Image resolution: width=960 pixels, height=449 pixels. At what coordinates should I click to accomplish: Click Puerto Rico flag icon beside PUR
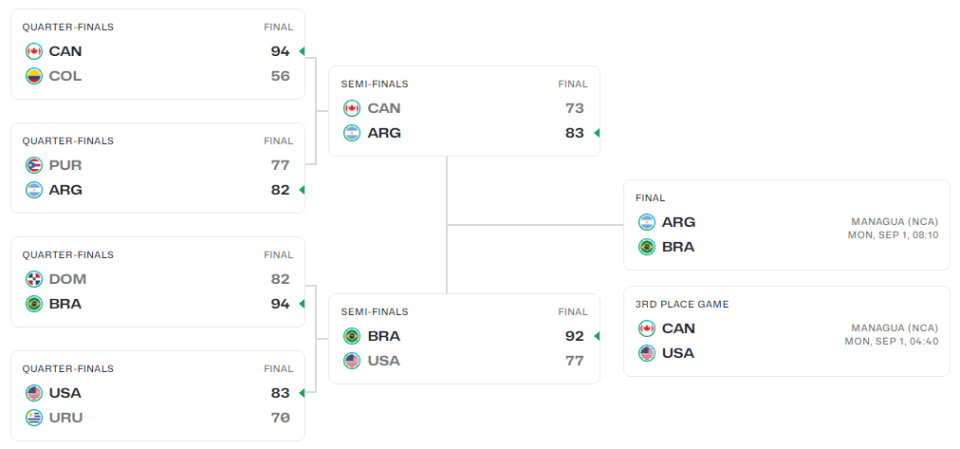34,165
